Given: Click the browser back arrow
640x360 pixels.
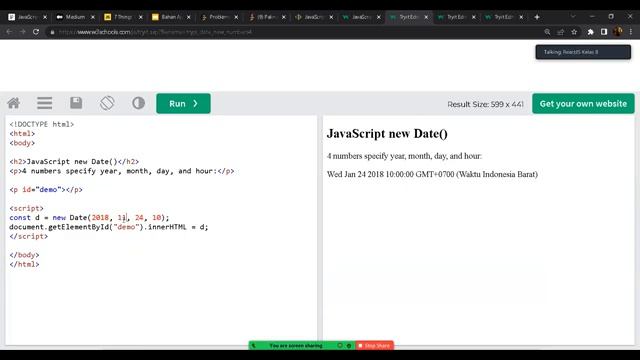Looking at the screenshot, I should coord(9,32).
